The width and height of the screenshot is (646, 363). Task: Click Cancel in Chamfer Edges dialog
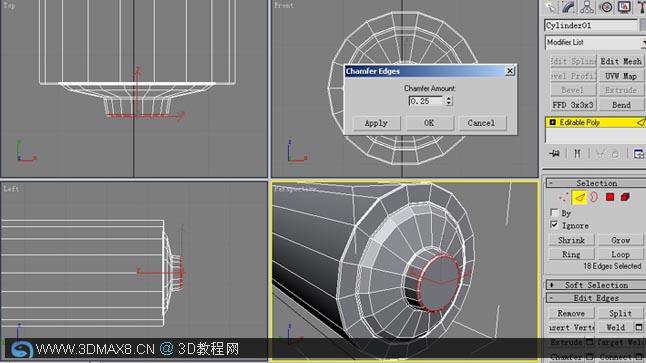(481, 123)
